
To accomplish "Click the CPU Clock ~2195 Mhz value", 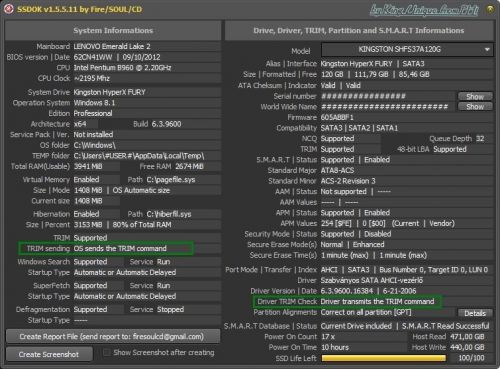I will [92, 78].
